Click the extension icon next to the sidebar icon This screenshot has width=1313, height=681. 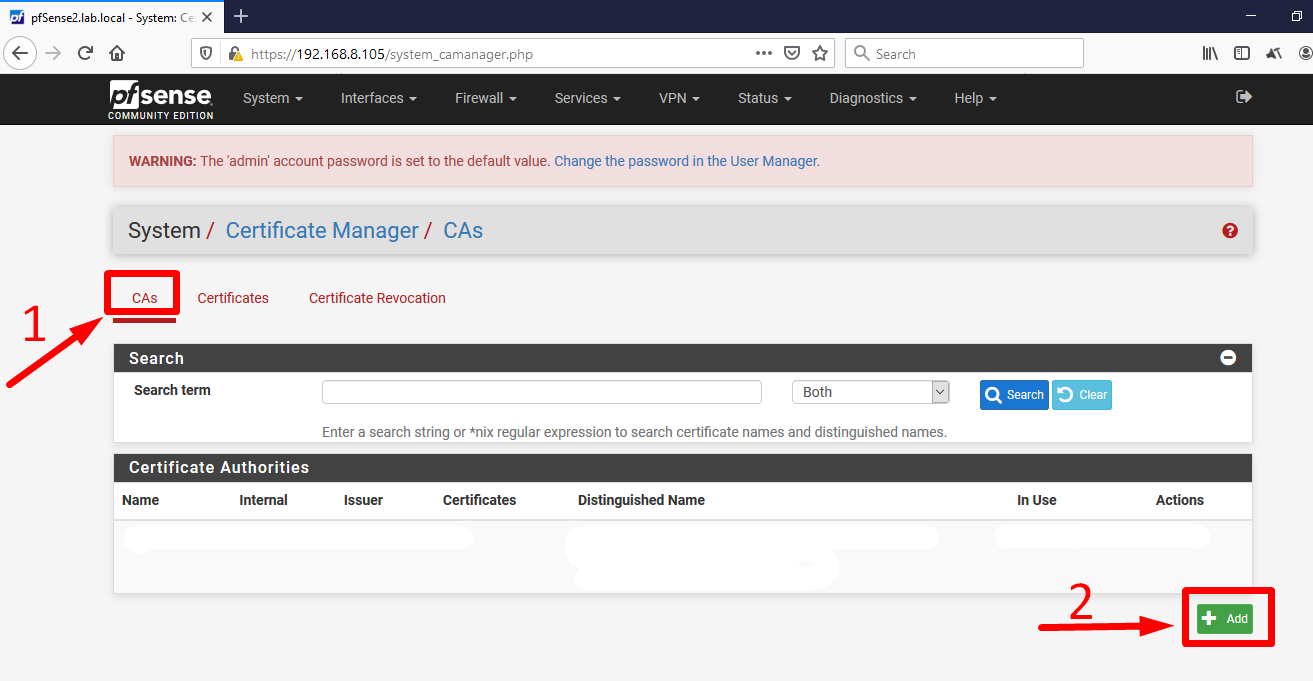click(x=1273, y=54)
